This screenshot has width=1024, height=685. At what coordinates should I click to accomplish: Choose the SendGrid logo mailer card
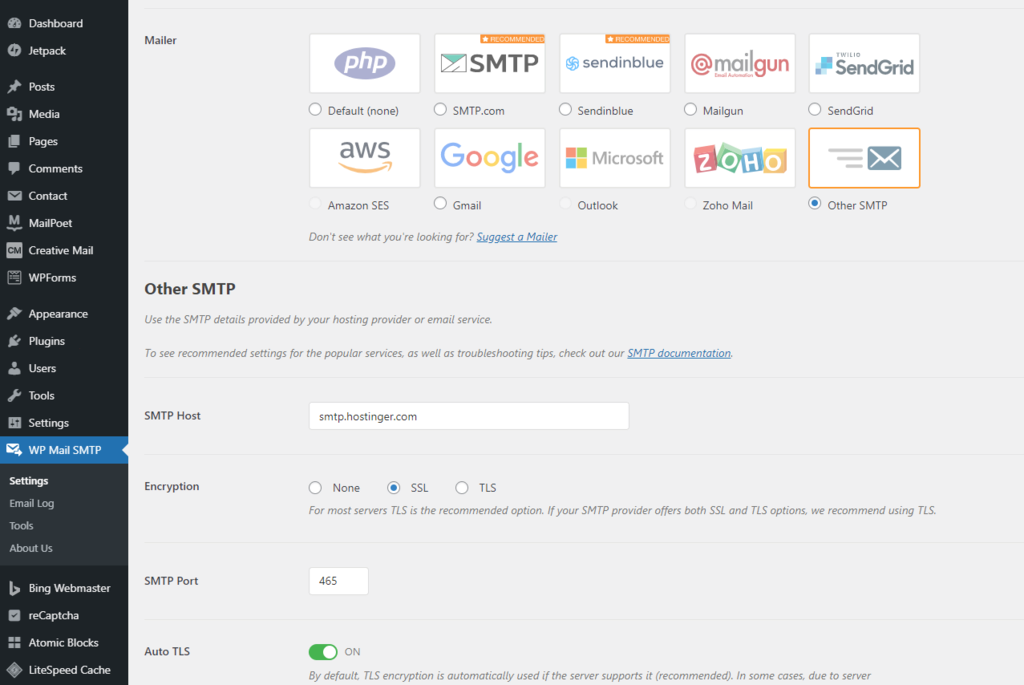(x=865, y=63)
